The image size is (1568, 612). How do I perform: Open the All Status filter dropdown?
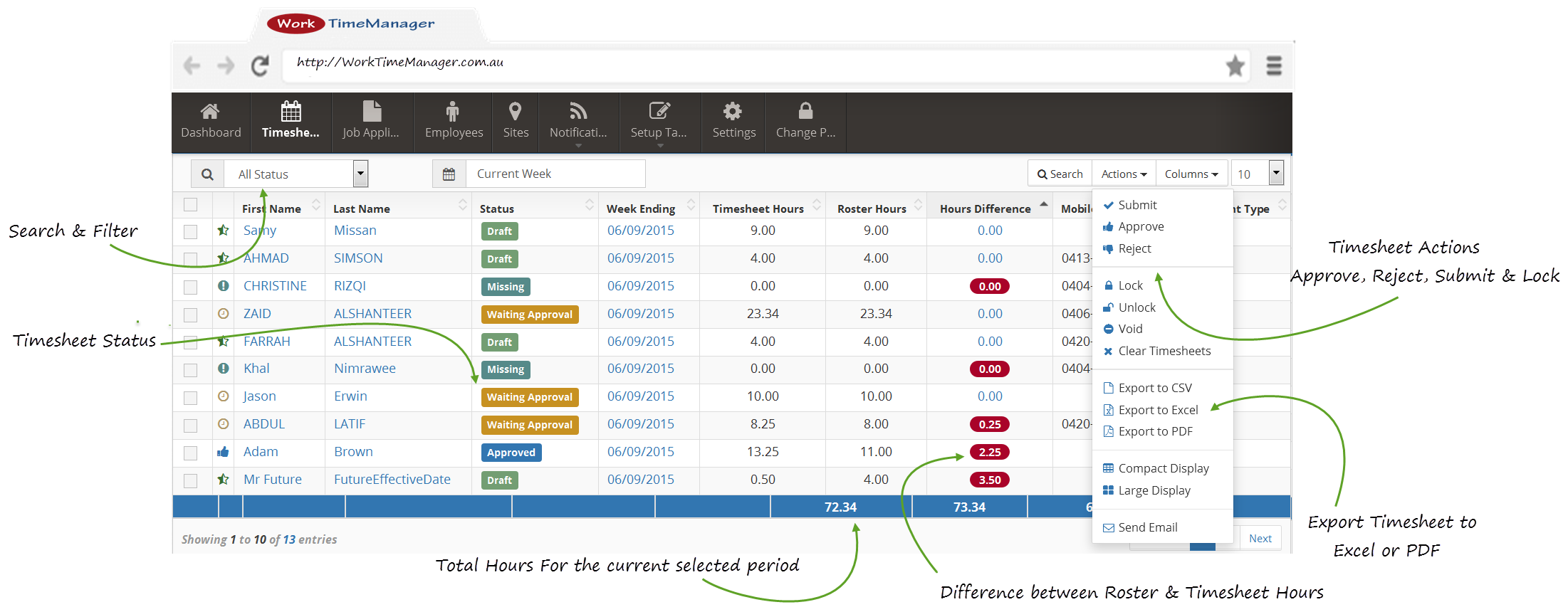click(296, 174)
